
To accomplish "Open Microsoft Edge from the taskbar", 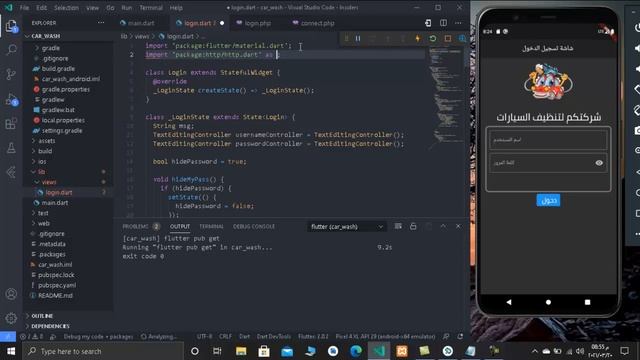I will coord(356,351).
